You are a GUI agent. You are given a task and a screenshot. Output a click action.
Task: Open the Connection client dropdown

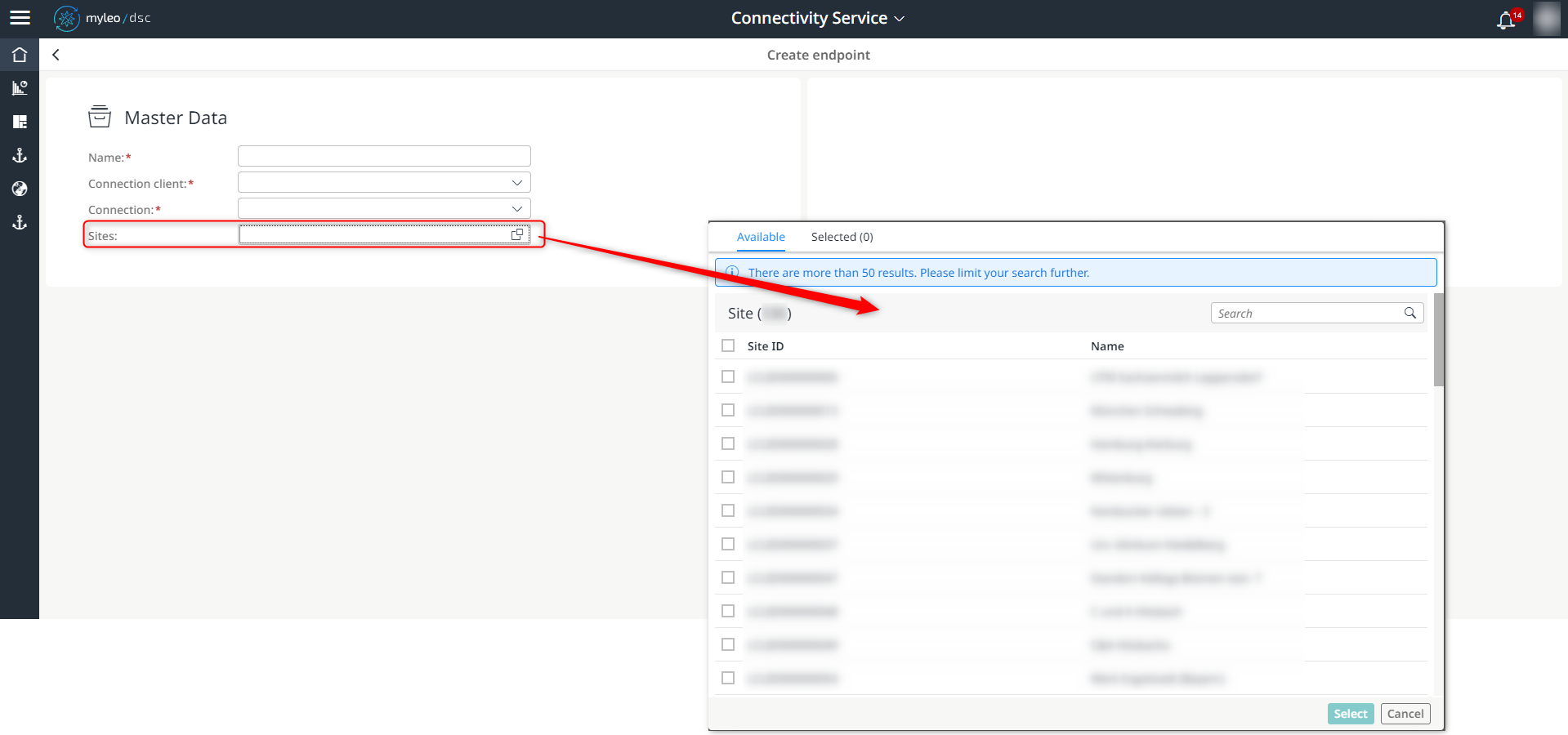(516, 182)
